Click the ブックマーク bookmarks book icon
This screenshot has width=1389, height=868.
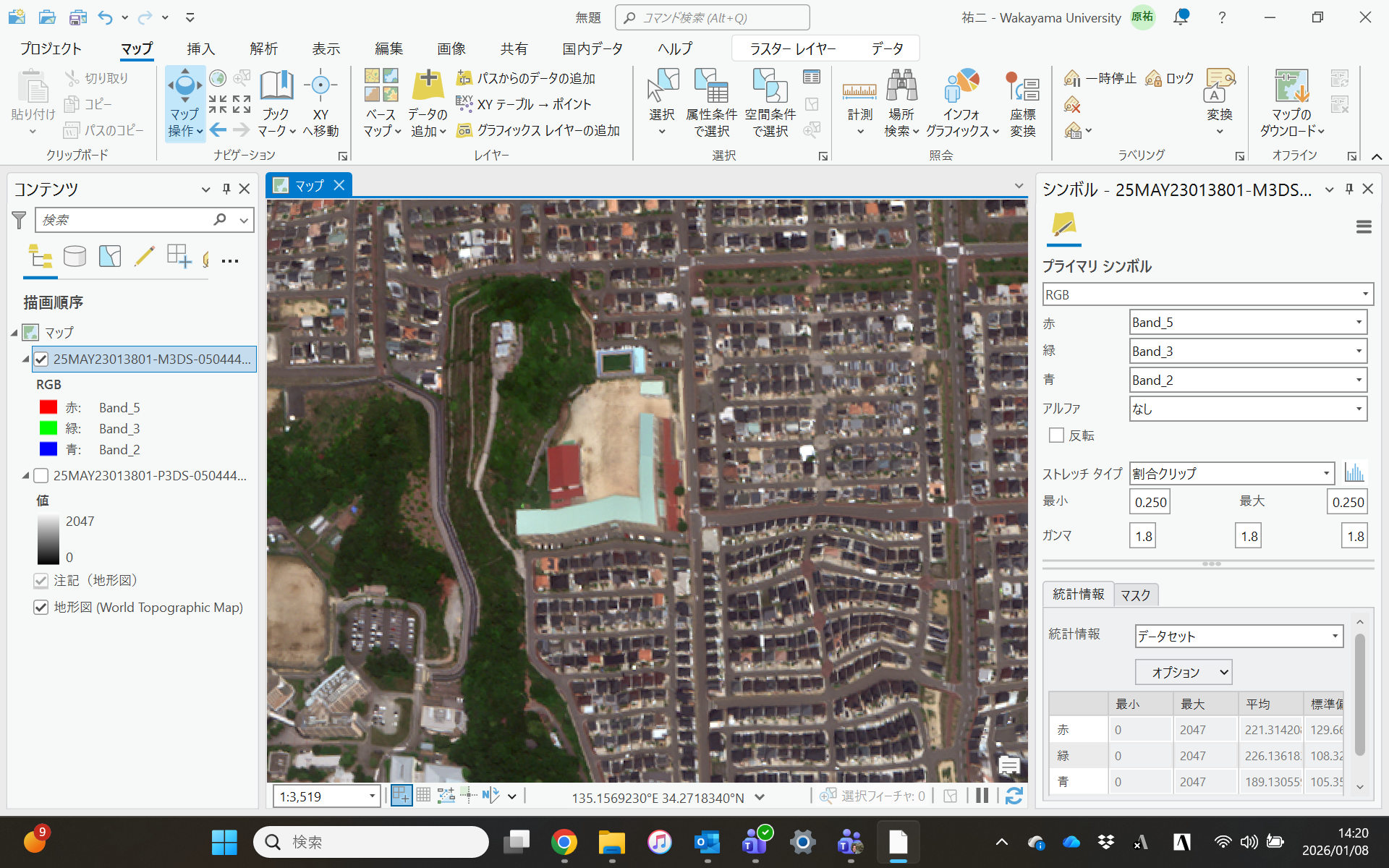(x=276, y=87)
